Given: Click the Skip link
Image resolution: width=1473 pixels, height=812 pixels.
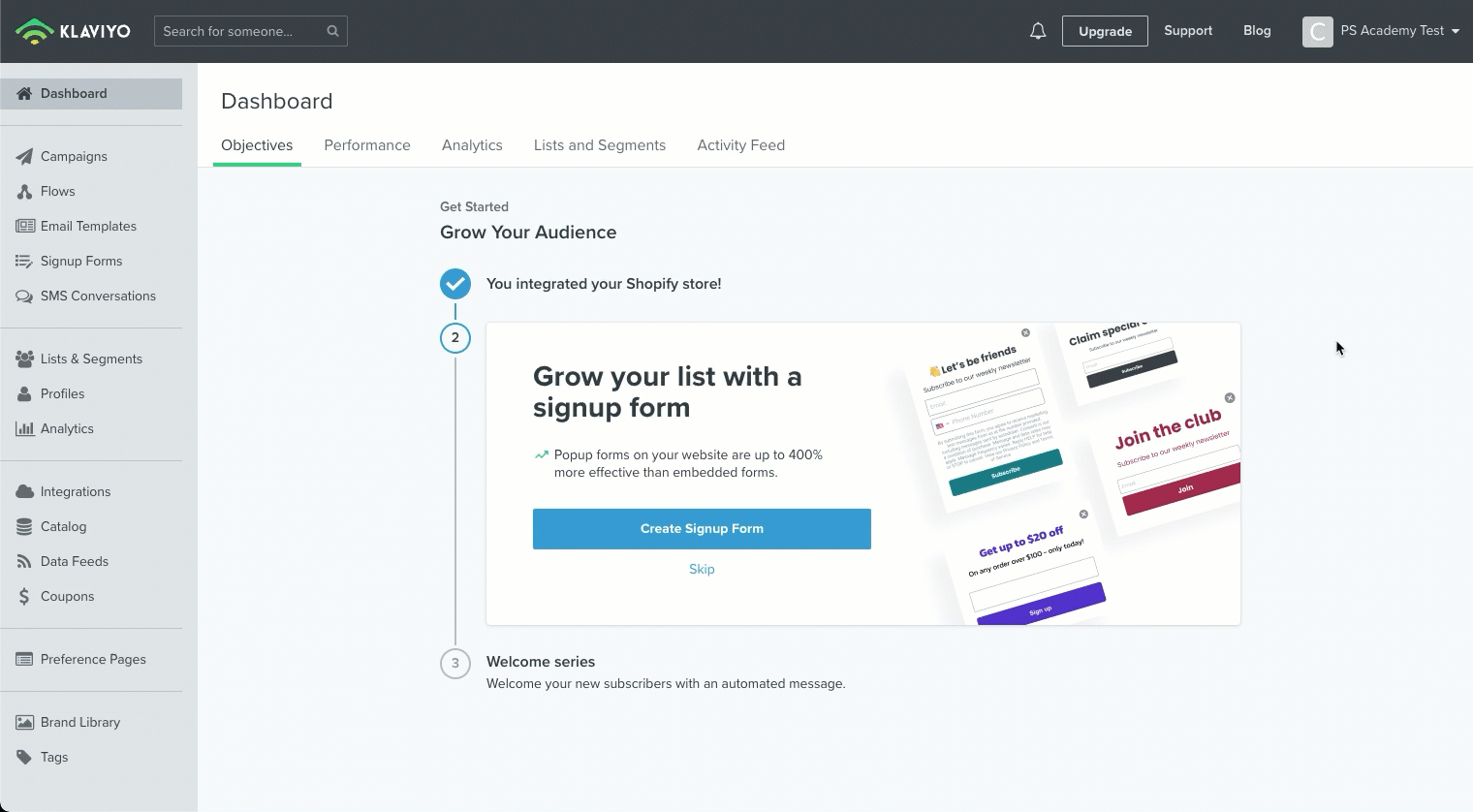Looking at the screenshot, I should 702,570.
